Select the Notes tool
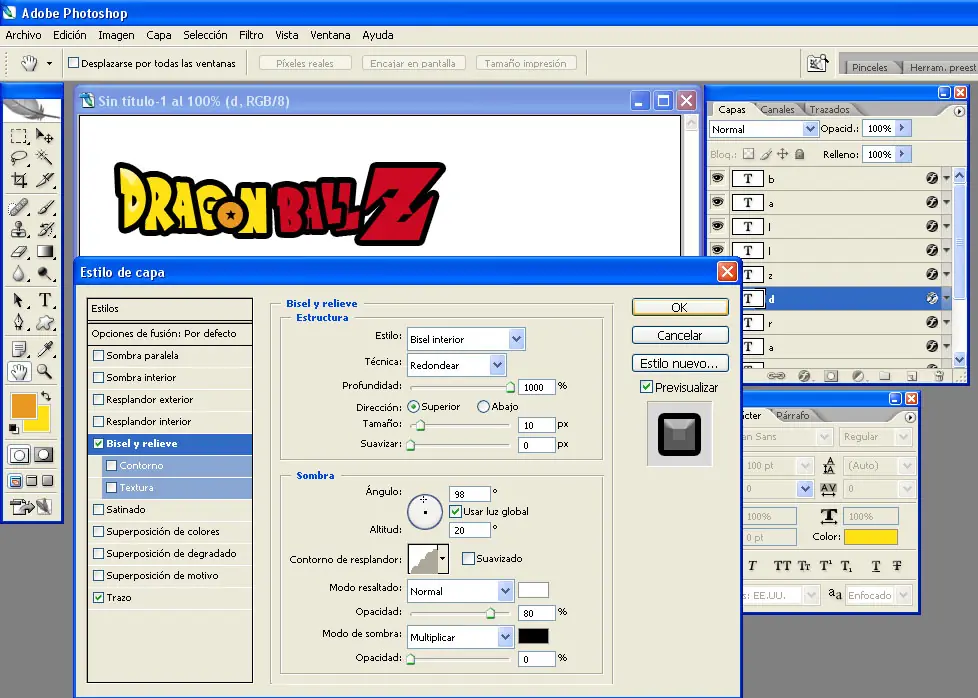Screen dimensions: 978x698 click(19, 349)
